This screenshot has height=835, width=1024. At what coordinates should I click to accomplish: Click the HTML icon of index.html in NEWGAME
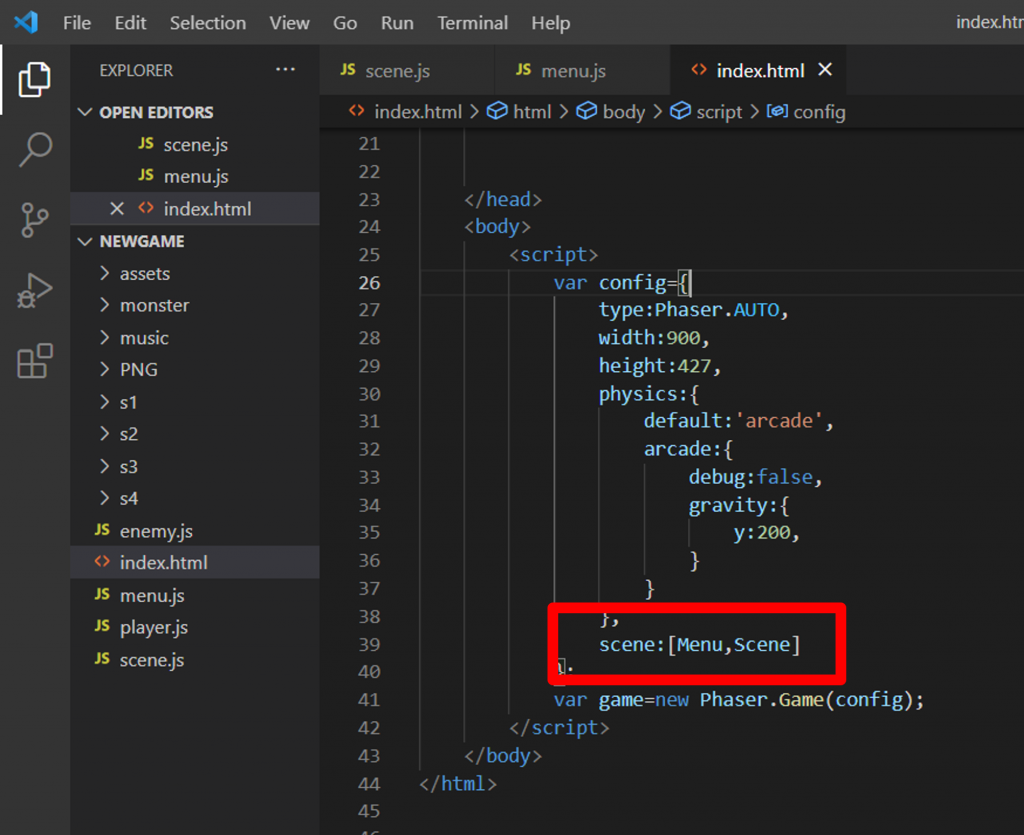coord(103,562)
